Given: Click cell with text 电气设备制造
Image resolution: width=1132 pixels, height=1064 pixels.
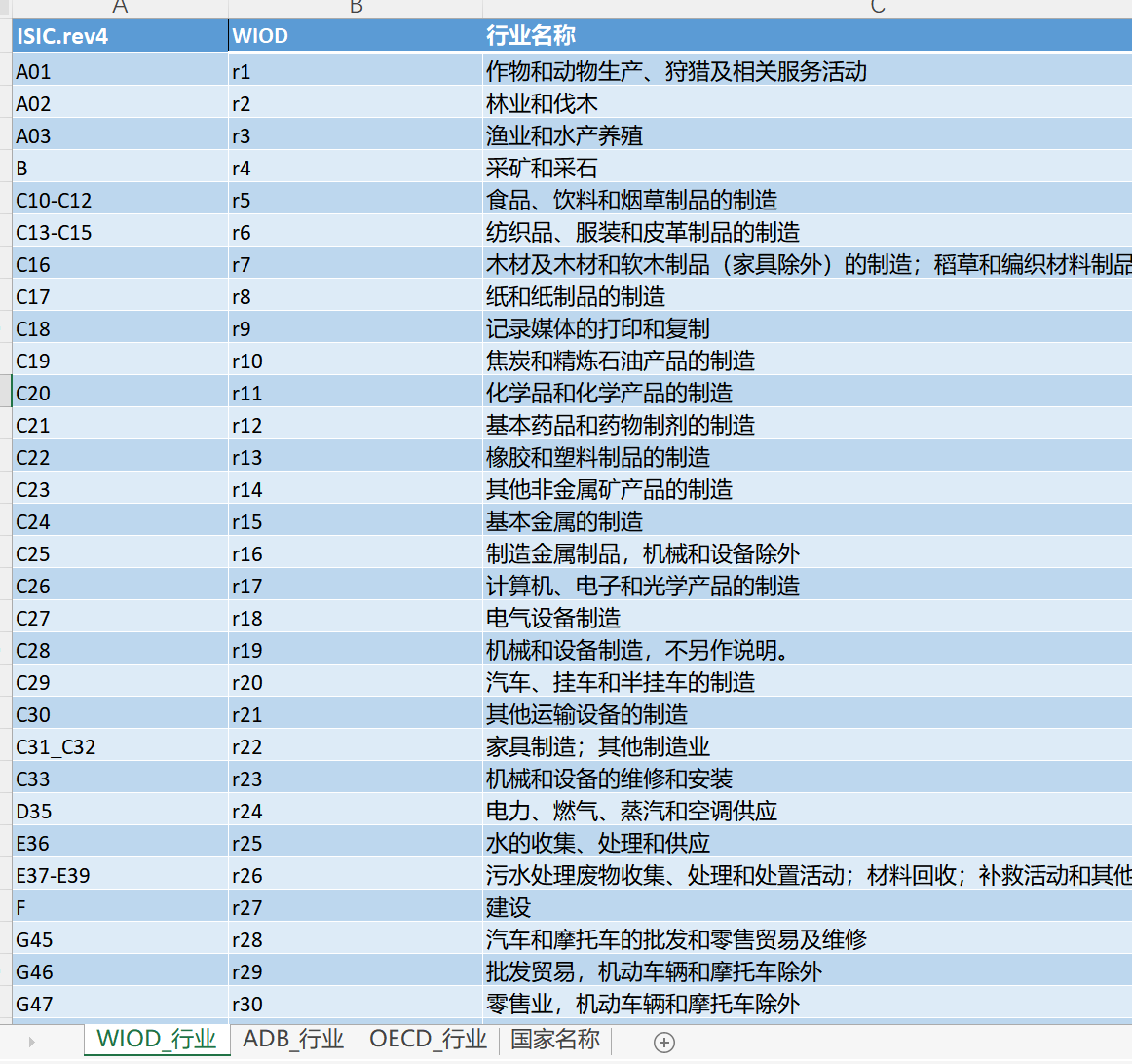Looking at the screenshot, I should [808, 618].
